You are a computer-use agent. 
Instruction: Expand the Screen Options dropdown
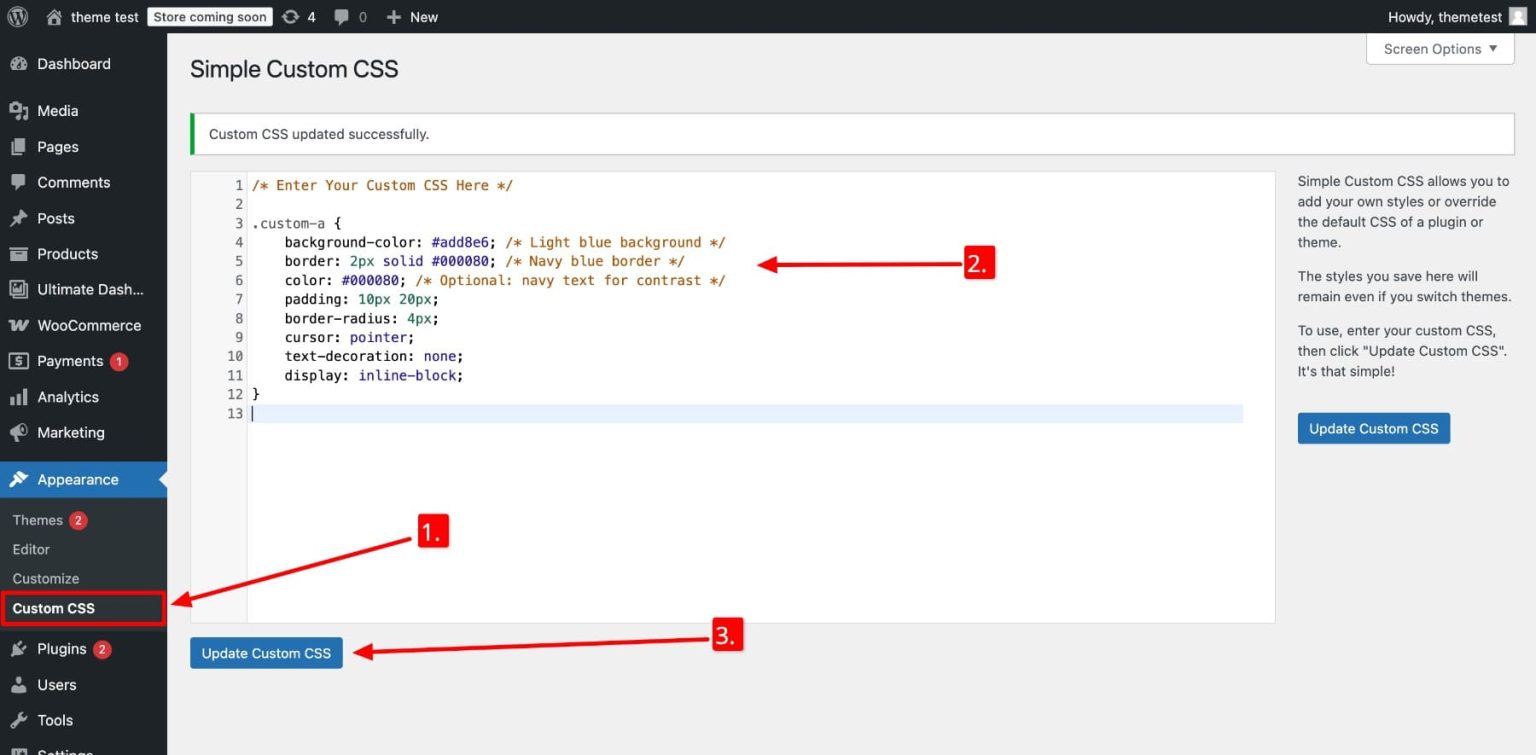pos(1438,48)
